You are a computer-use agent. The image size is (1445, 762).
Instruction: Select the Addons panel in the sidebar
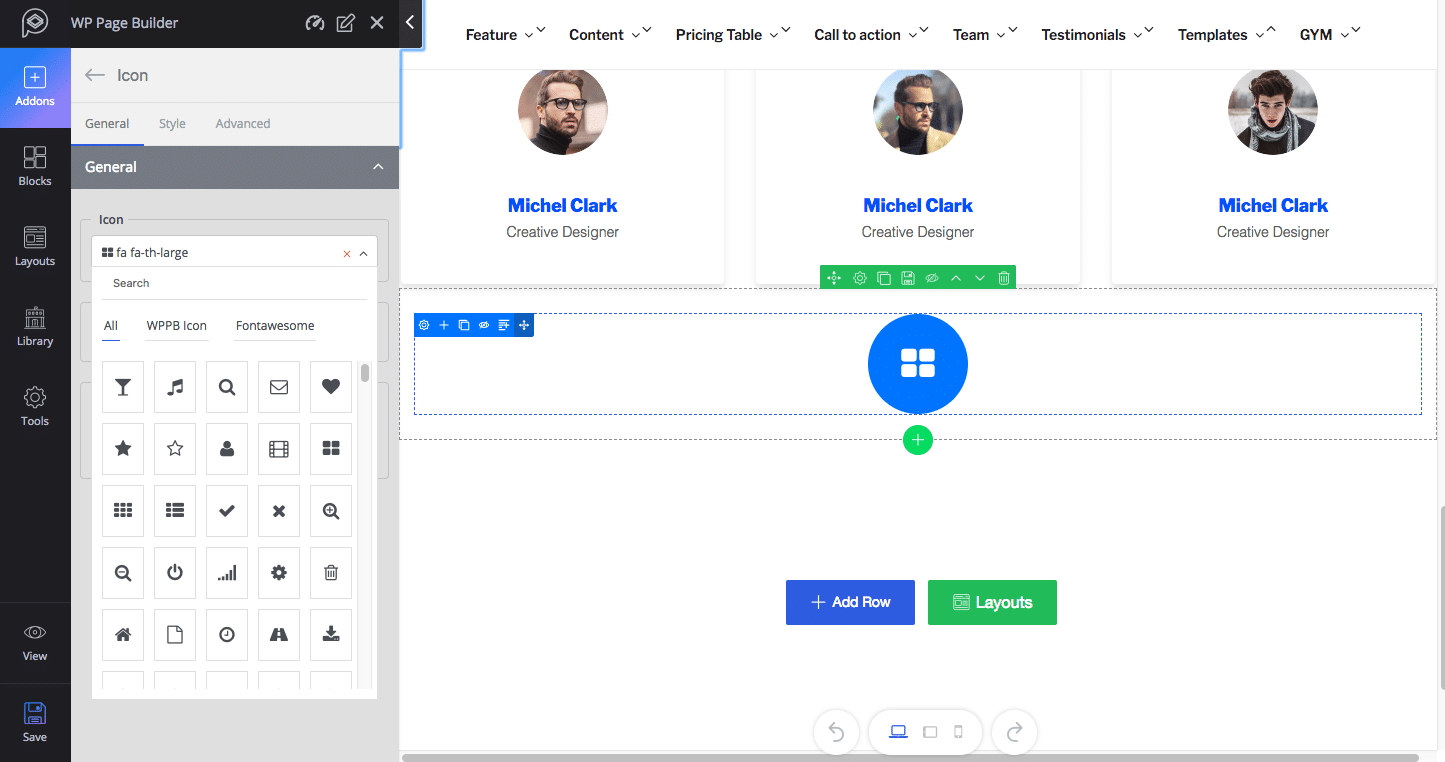35,87
